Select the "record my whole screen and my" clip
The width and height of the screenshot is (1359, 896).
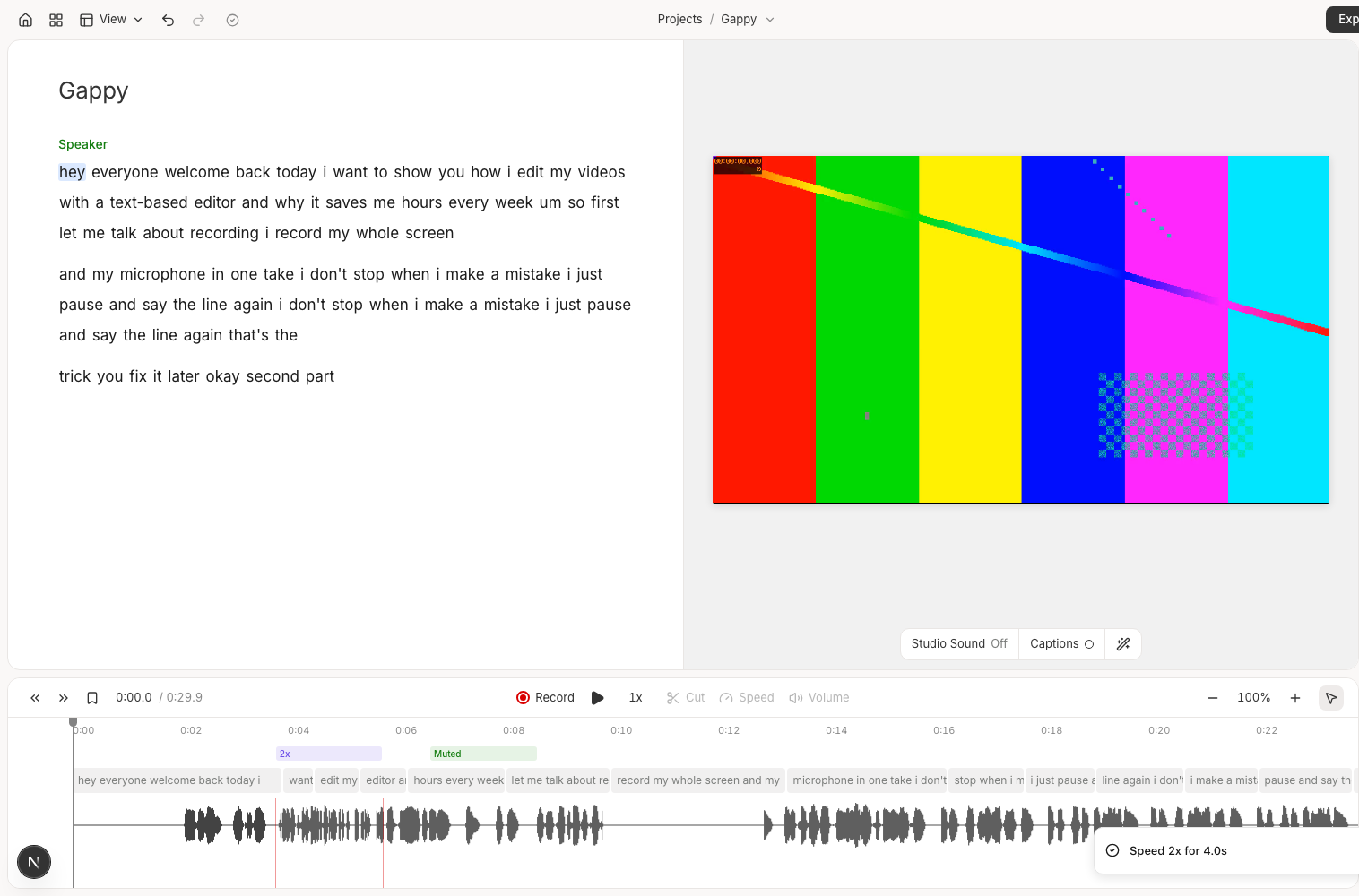click(698, 780)
